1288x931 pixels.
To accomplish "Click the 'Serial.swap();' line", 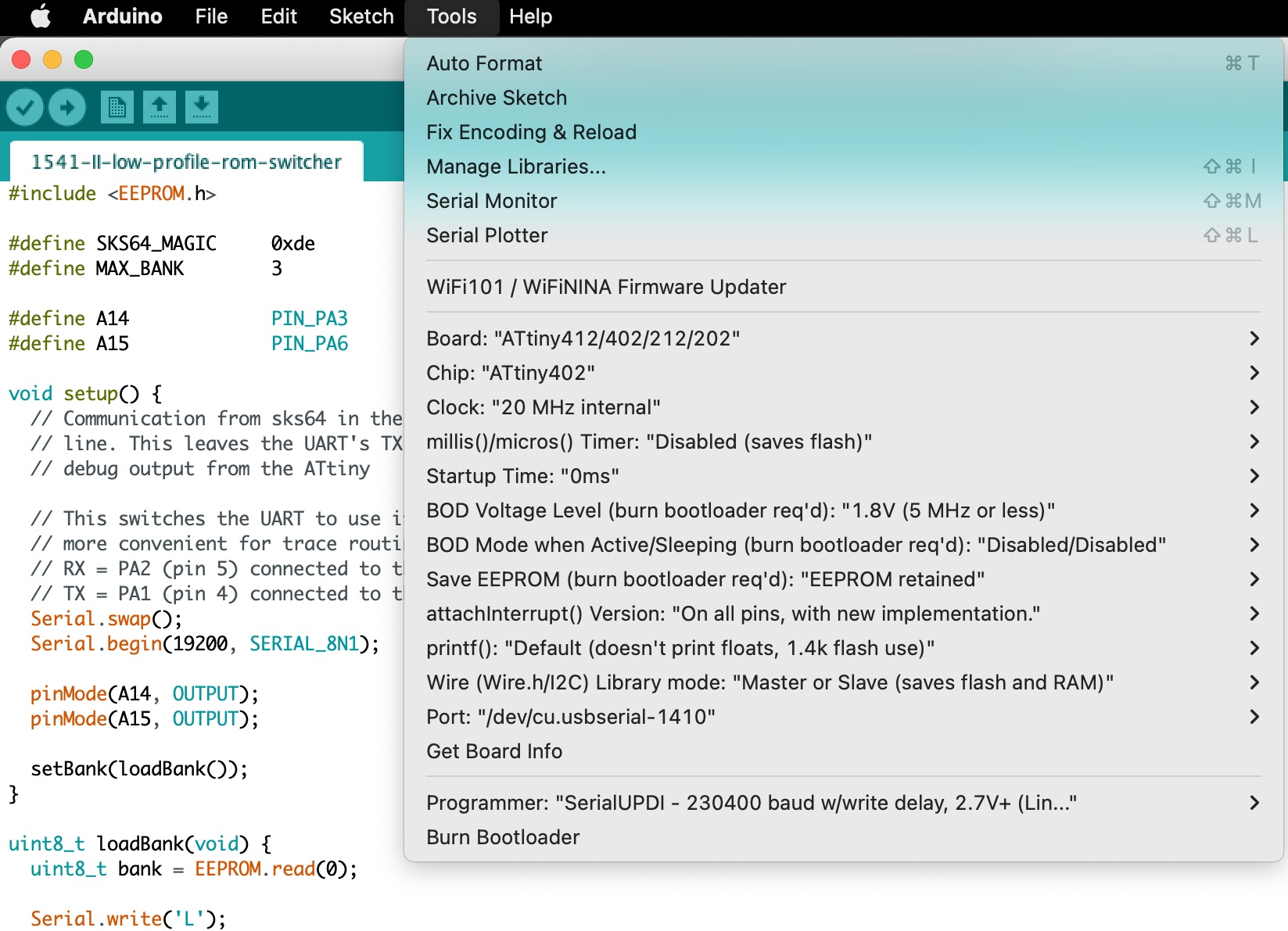I will [x=106, y=618].
